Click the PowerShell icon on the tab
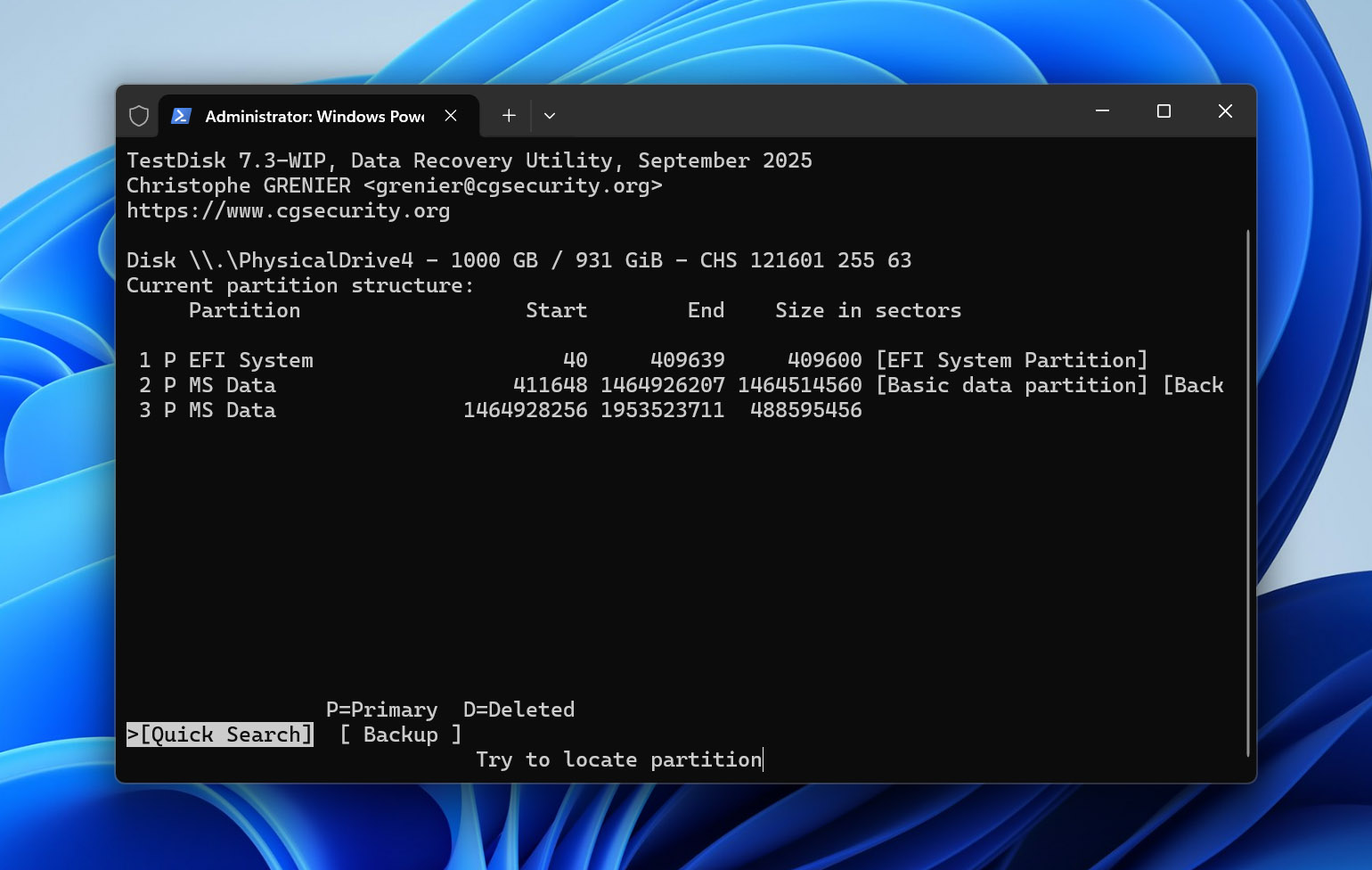The width and height of the screenshot is (1372, 870). click(181, 116)
